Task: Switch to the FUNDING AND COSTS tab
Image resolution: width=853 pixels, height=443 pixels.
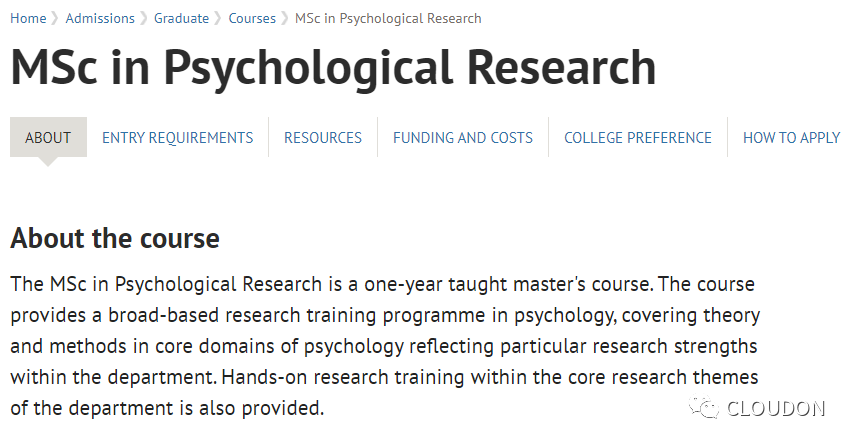Action: [x=463, y=138]
